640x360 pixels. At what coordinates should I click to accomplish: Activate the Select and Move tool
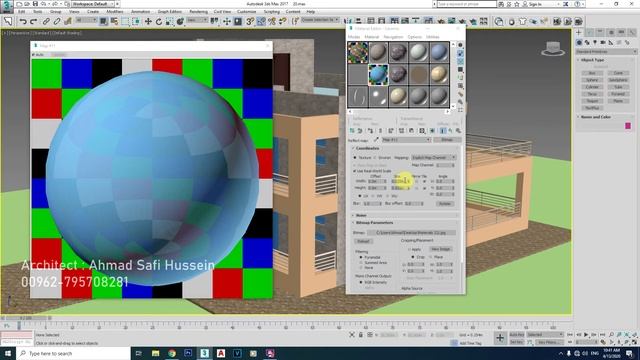[148, 21]
